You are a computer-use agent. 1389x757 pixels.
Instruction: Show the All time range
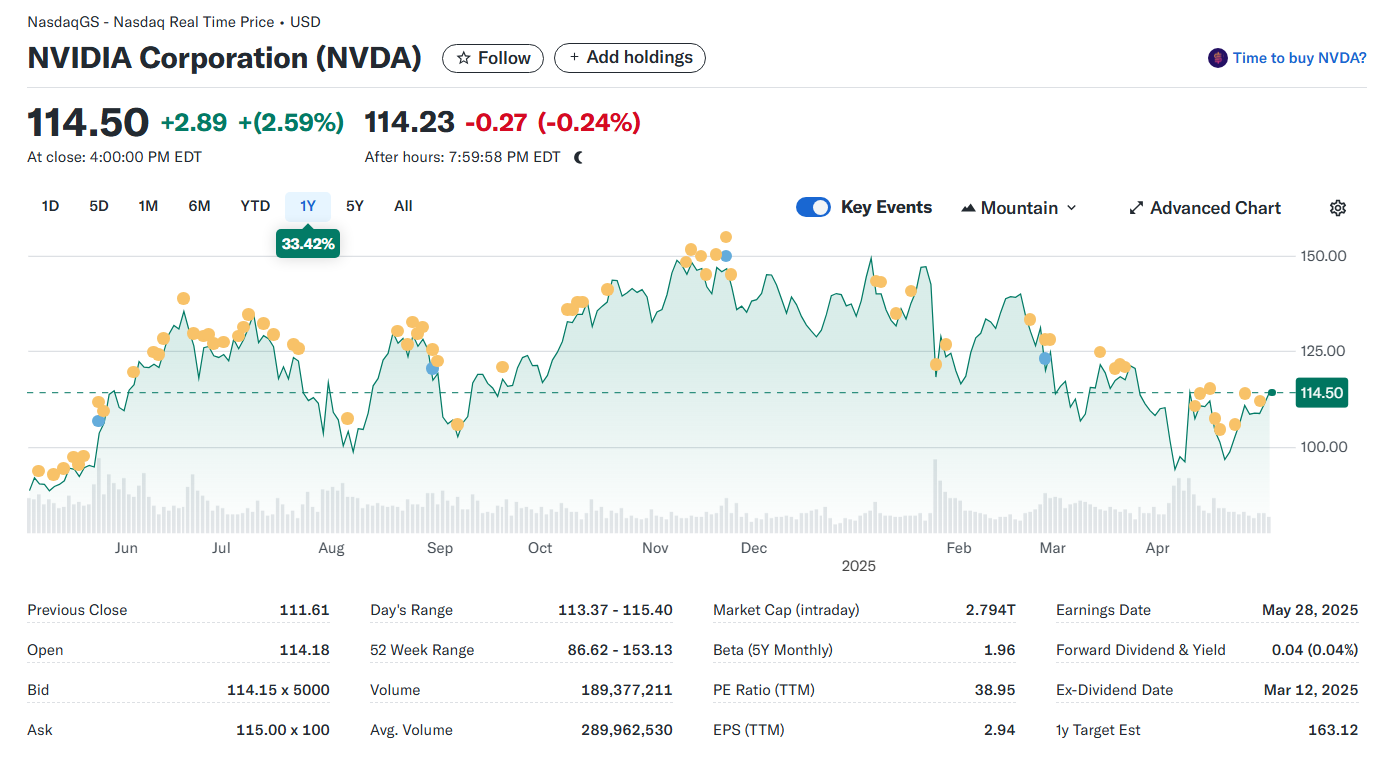coord(403,206)
